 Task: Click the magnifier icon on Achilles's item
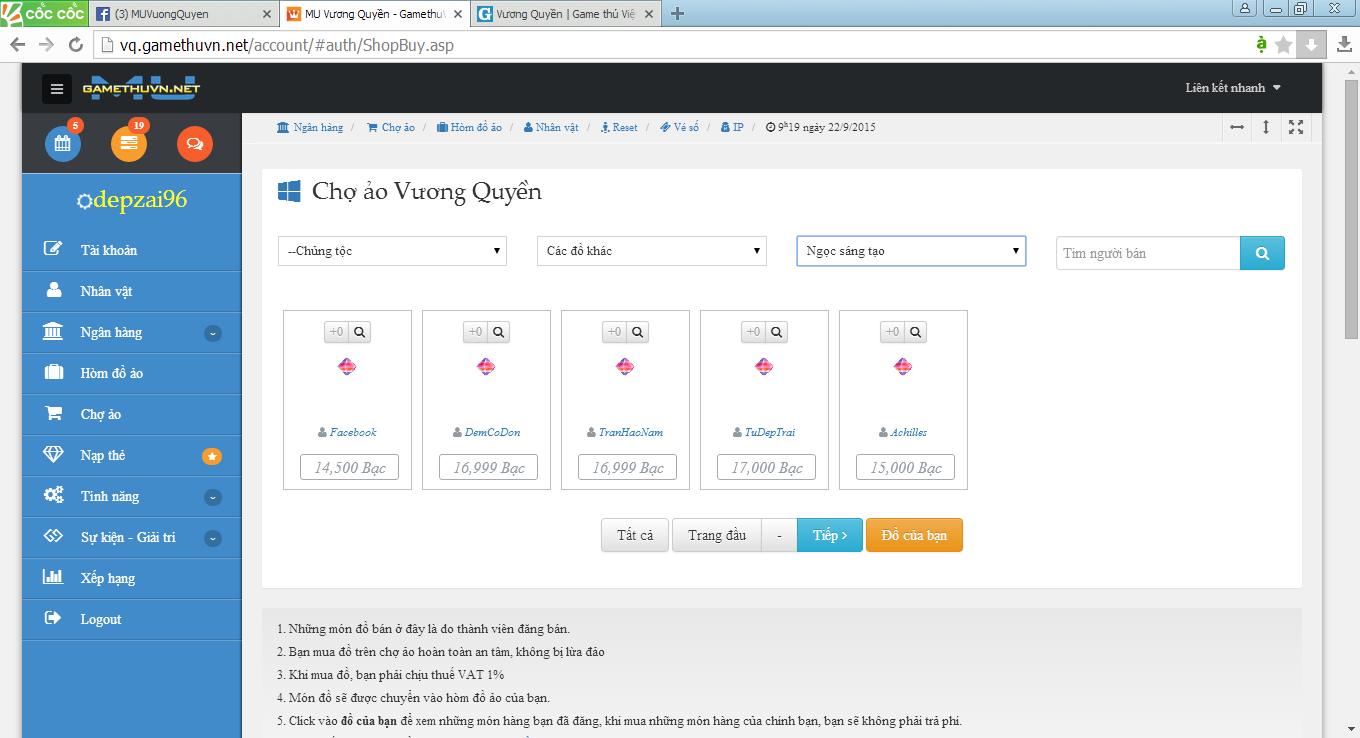pos(916,332)
